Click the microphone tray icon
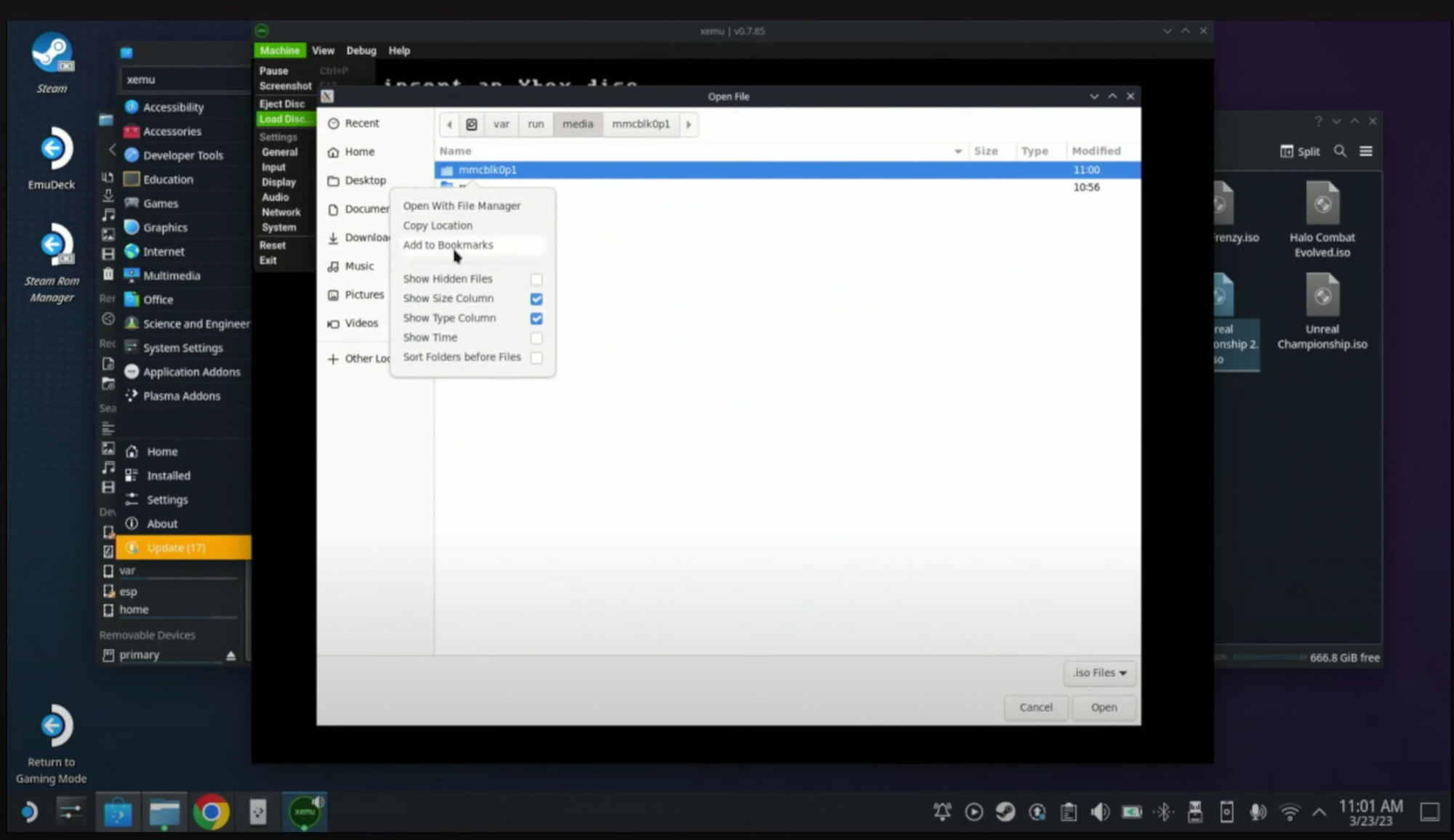The height and width of the screenshot is (840, 1454). click(x=1258, y=812)
